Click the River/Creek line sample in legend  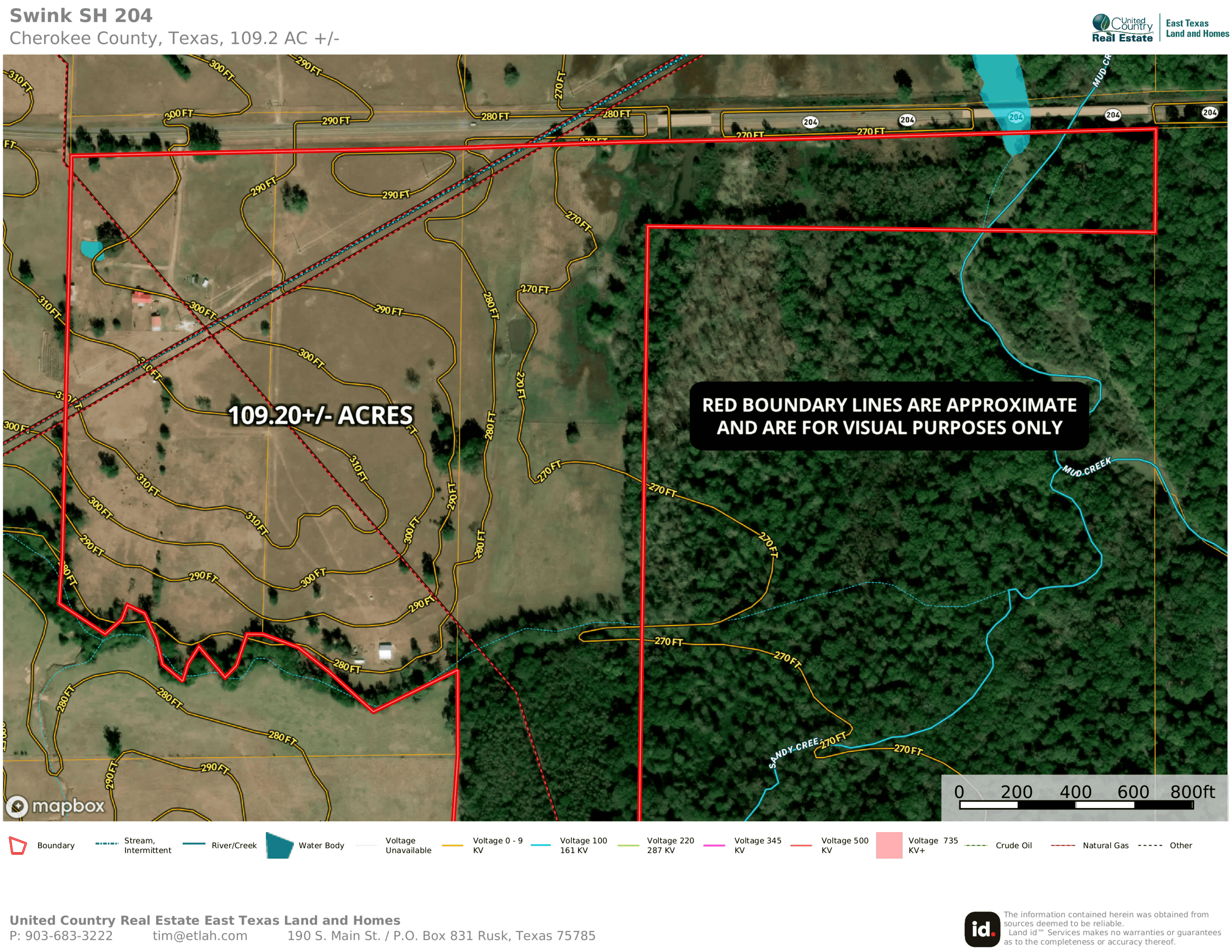(x=193, y=844)
